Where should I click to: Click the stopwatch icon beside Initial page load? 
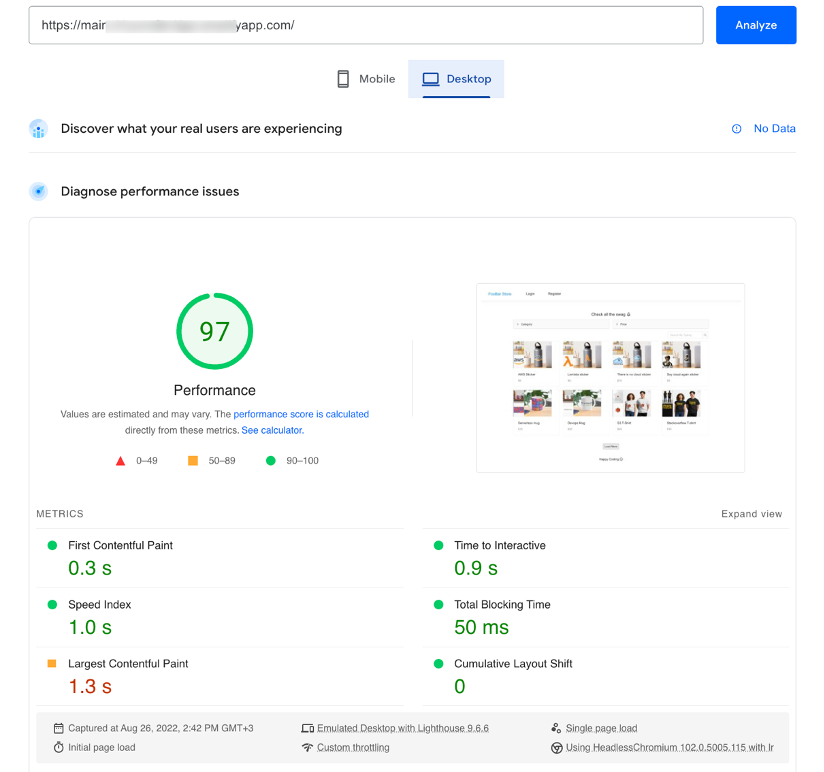pos(57,747)
